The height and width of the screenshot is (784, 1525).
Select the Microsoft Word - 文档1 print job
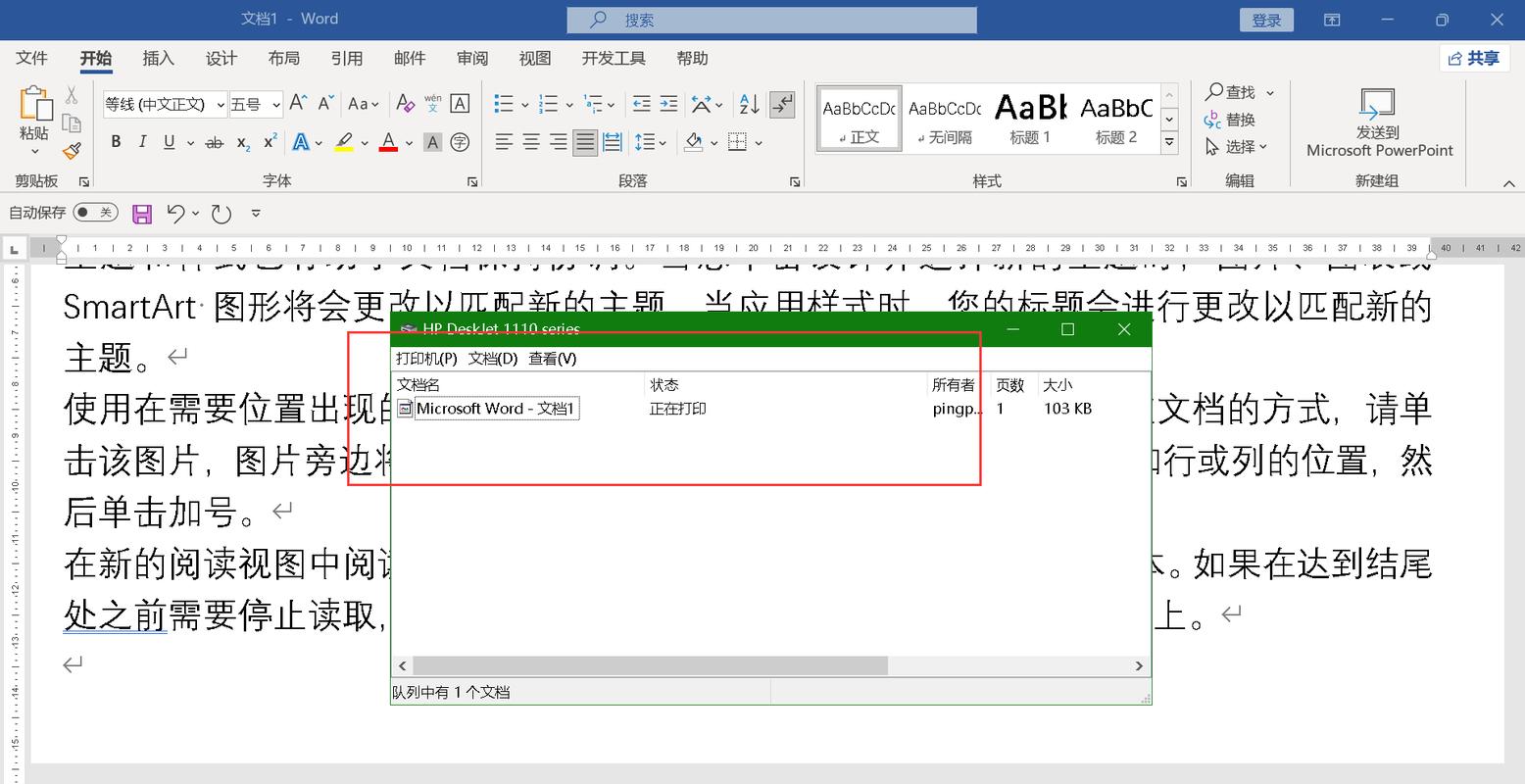click(495, 409)
